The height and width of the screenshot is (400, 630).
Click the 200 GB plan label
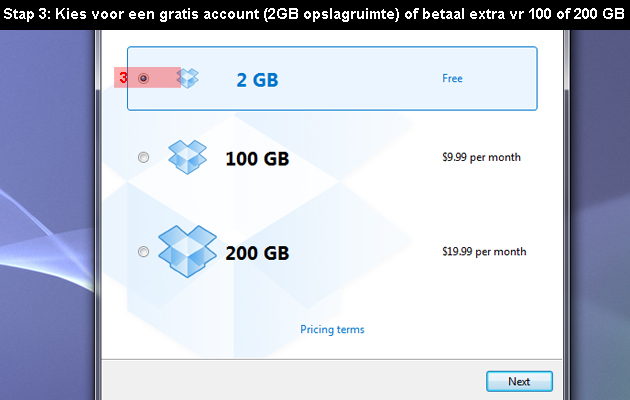[257, 253]
